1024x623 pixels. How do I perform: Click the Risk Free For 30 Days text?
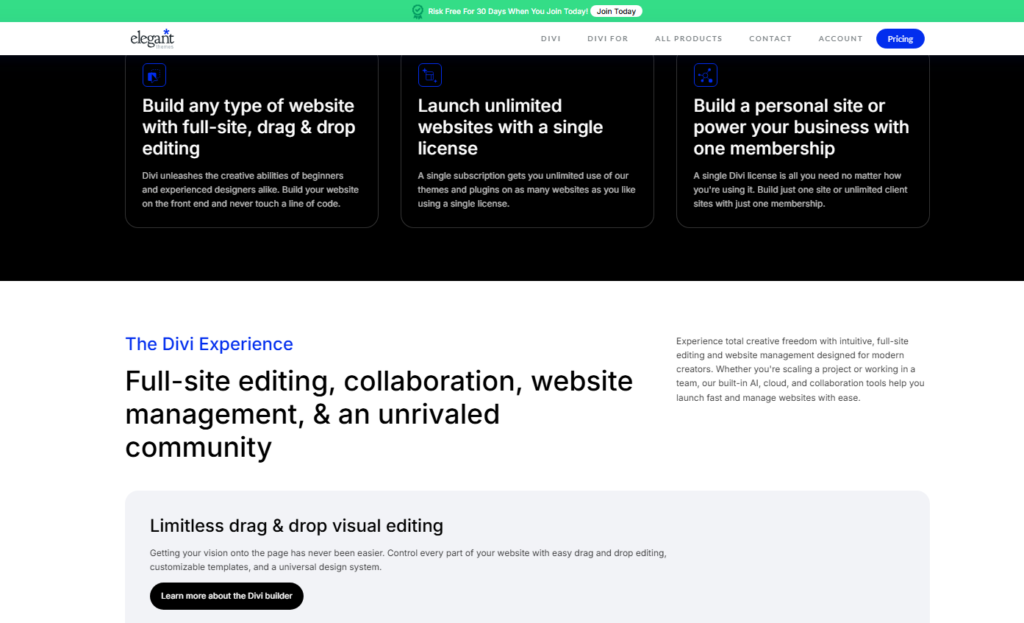(x=507, y=11)
